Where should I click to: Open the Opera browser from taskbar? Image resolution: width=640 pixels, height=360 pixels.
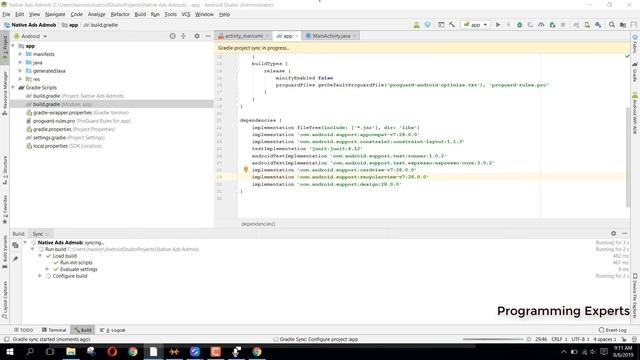[112, 351]
